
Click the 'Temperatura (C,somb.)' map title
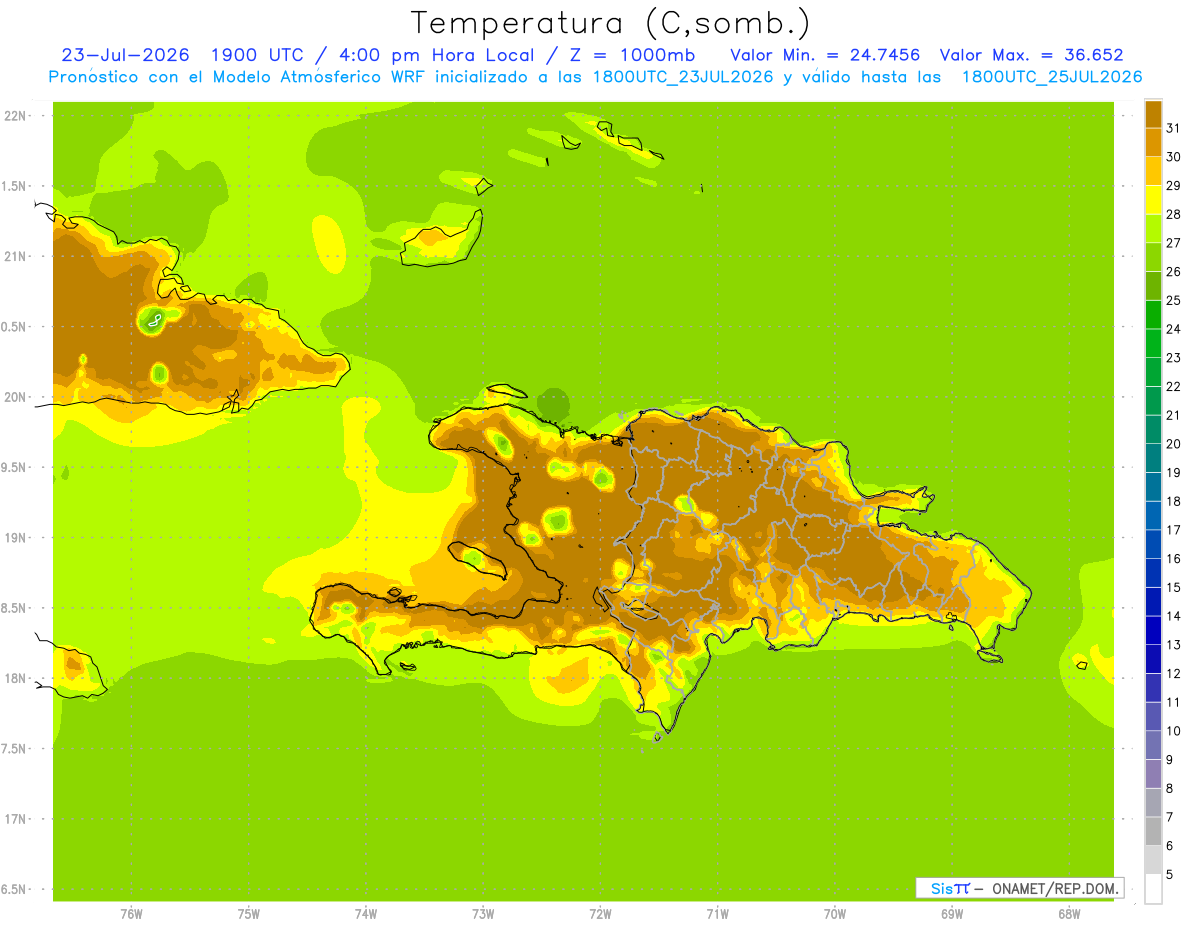[x=610, y=23]
